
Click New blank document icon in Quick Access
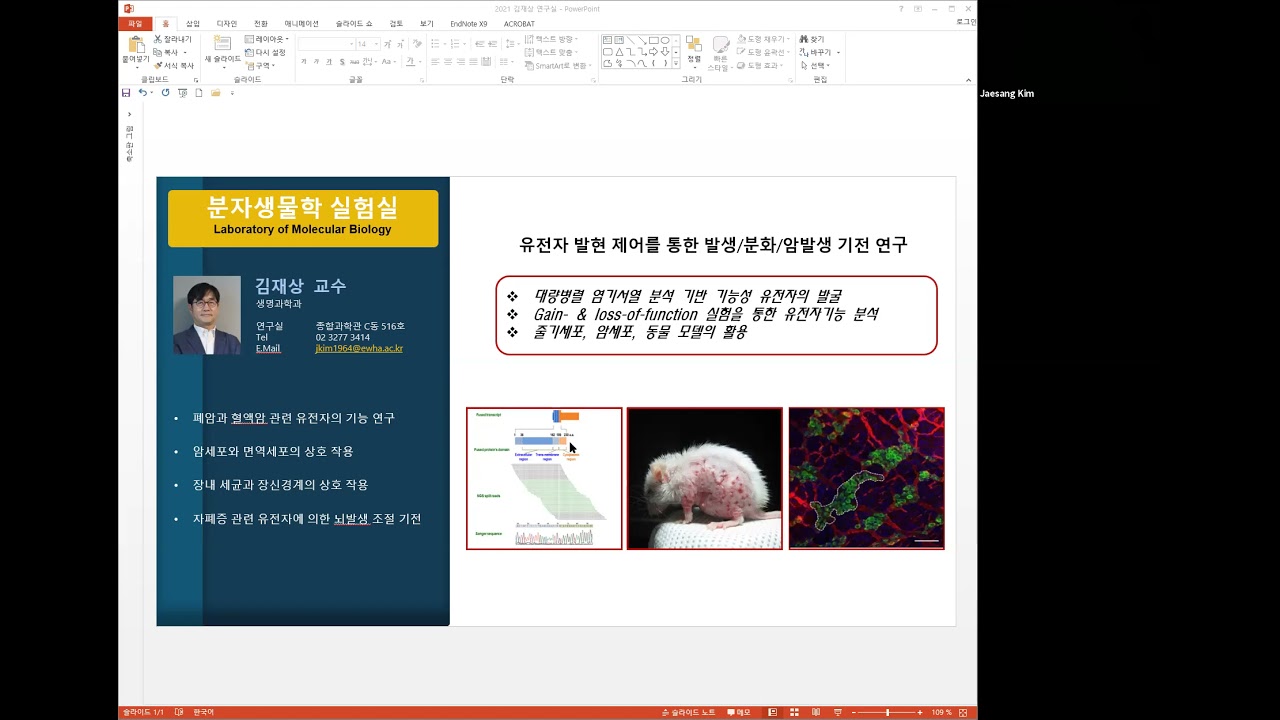(199, 92)
